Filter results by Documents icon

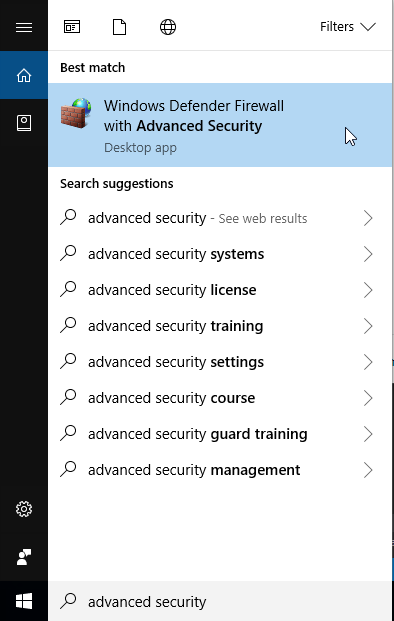[x=120, y=27]
